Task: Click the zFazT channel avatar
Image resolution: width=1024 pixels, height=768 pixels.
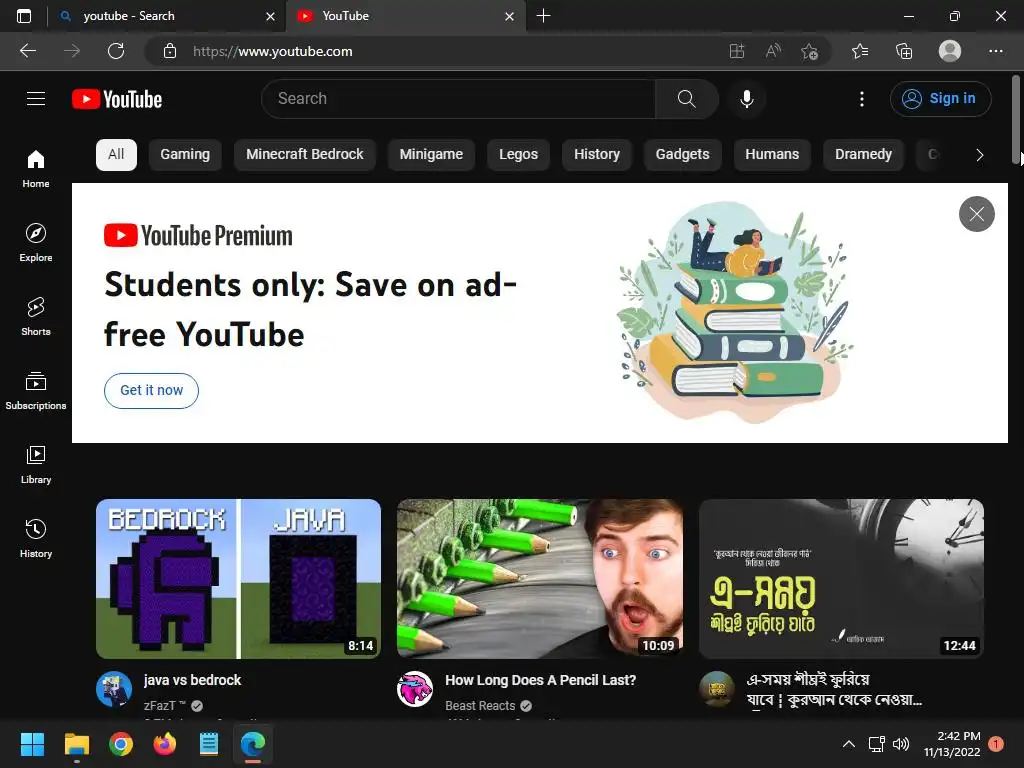Action: 114,689
